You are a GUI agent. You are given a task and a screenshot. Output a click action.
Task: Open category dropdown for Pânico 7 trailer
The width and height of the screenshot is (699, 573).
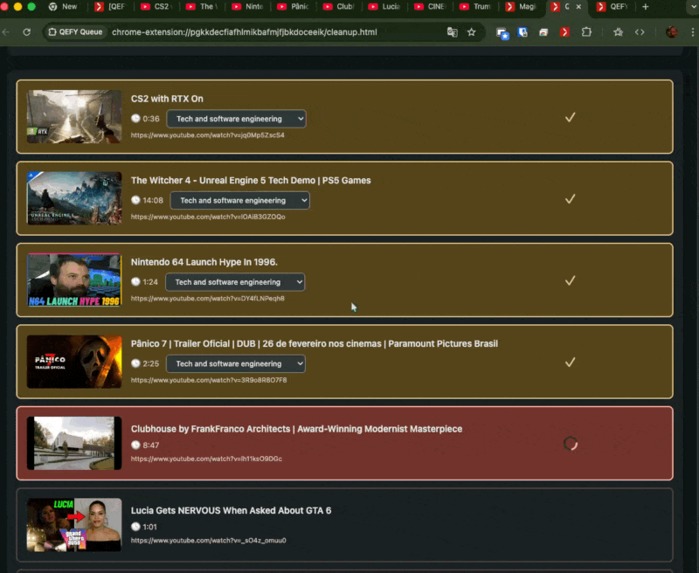tap(236, 363)
